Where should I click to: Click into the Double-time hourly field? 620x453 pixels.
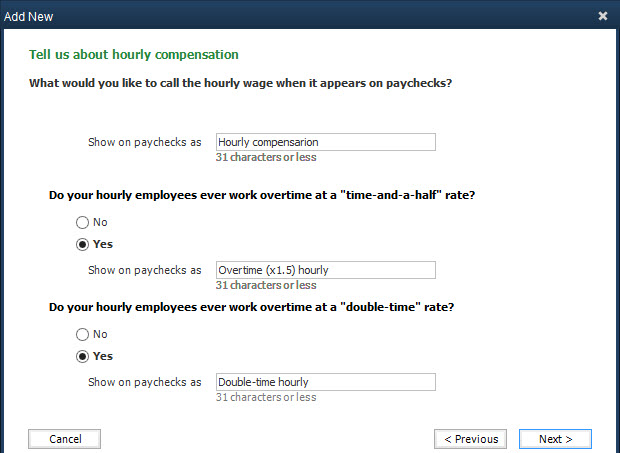tap(326, 382)
